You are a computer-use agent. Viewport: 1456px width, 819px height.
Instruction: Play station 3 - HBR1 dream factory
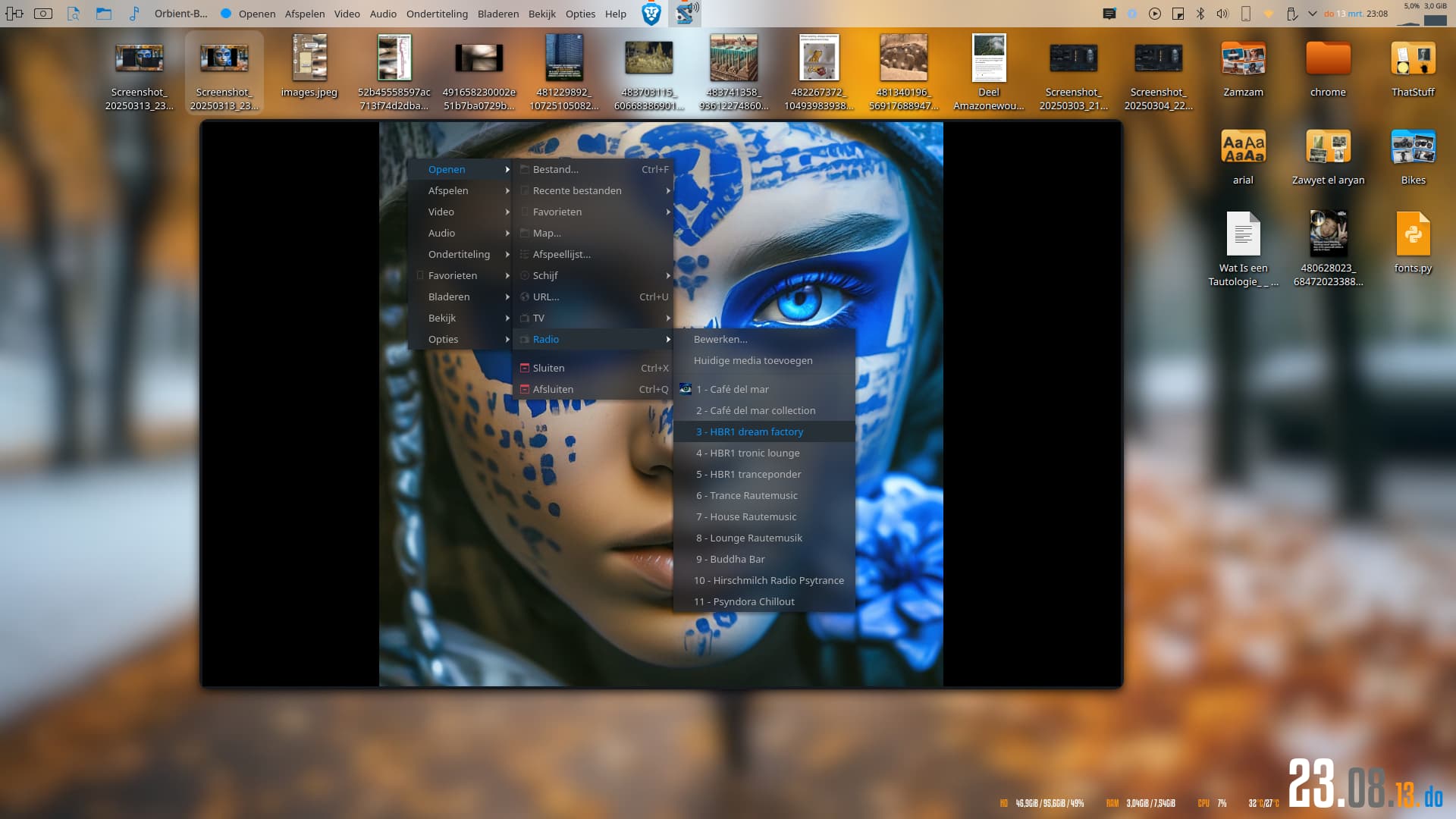[x=764, y=431]
